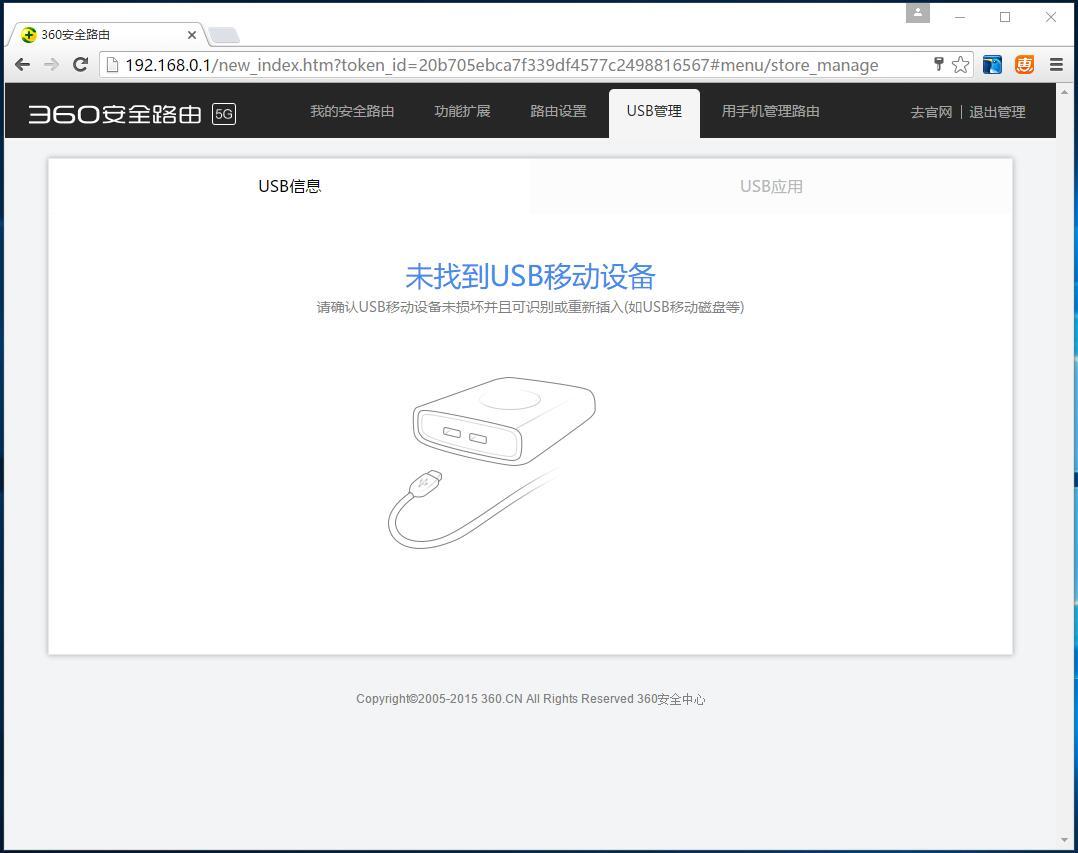This screenshot has width=1078, height=853.
Task: Click the back navigation arrow
Action: (x=22, y=64)
